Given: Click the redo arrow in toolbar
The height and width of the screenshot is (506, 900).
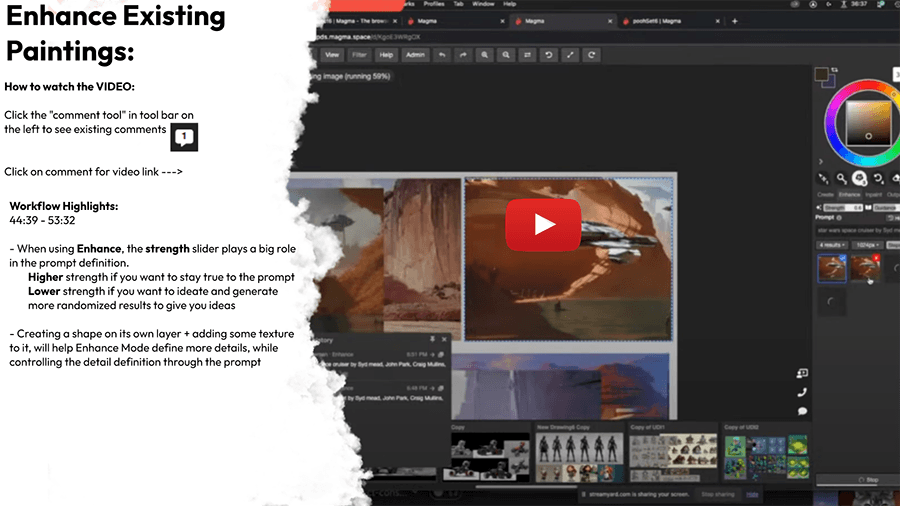Looking at the screenshot, I should tap(464, 55).
